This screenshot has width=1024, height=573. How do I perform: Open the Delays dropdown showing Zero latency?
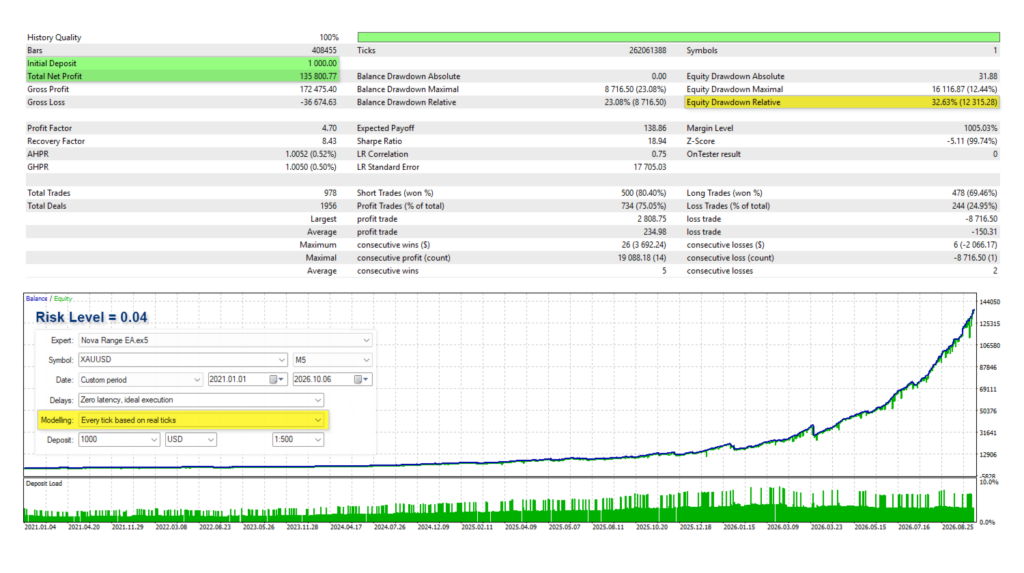click(x=318, y=400)
